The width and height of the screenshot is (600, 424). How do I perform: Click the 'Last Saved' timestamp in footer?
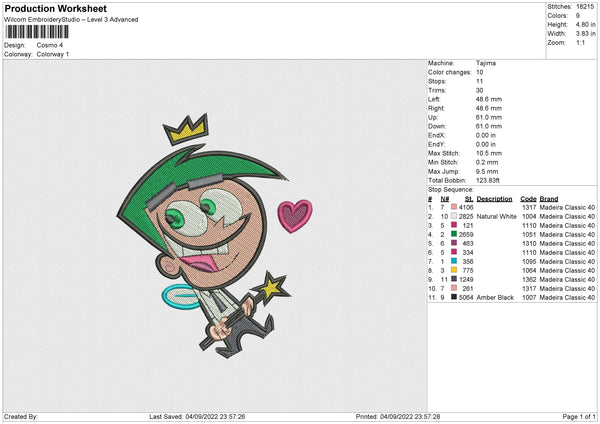197,416
